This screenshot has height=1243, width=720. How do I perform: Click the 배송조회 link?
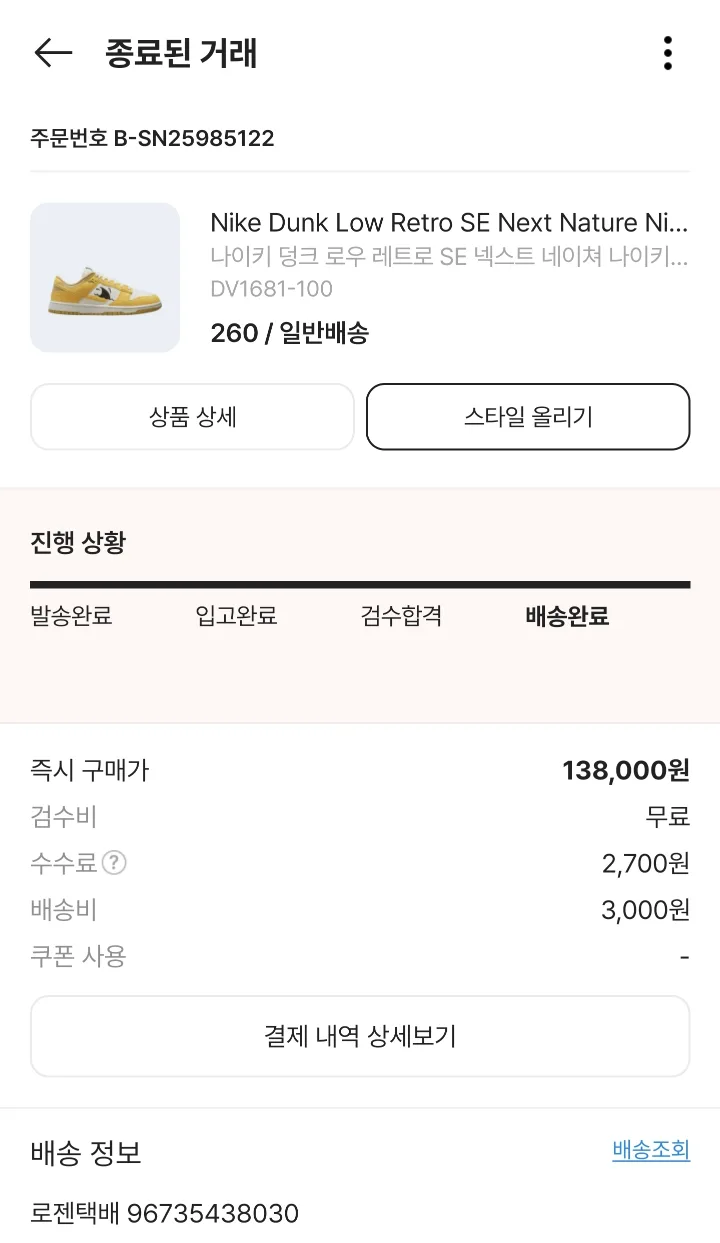[x=651, y=1150]
